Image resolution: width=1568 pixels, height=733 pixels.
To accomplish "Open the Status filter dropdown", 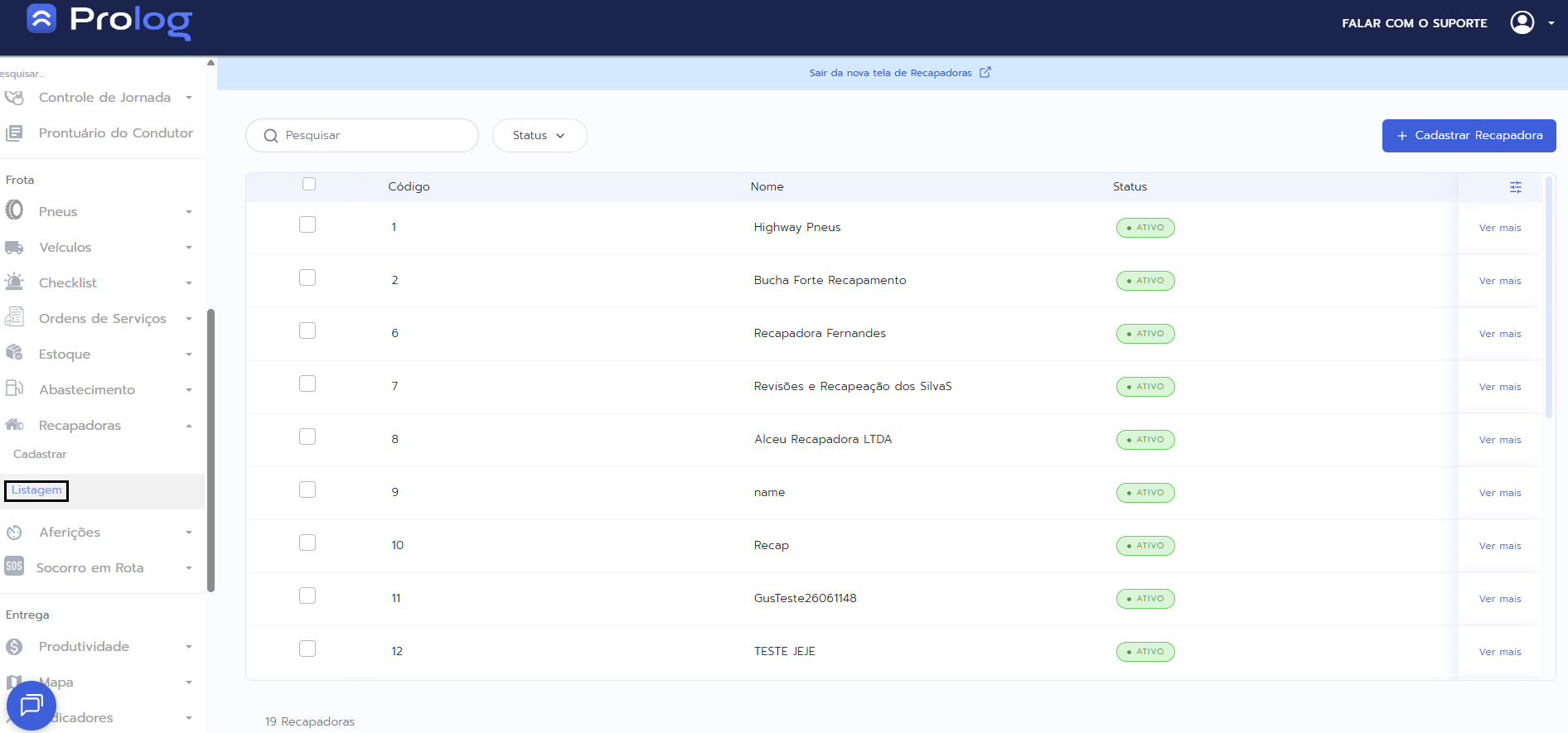I will coord(539,136).
